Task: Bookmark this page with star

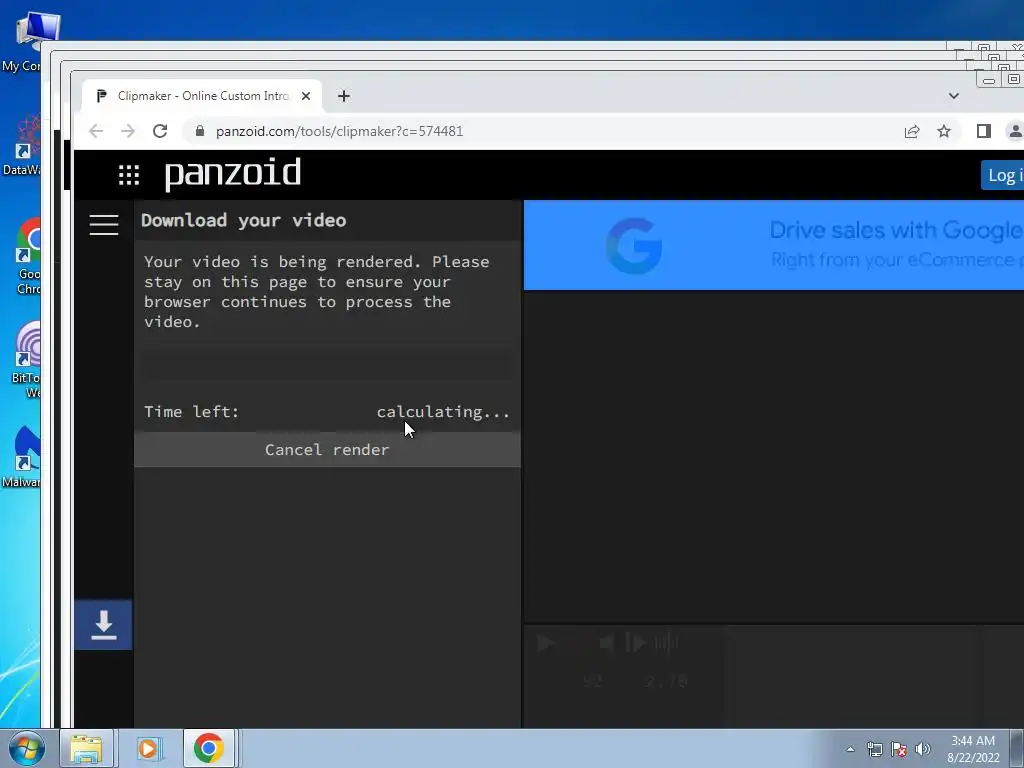Action: pos(944,131)
